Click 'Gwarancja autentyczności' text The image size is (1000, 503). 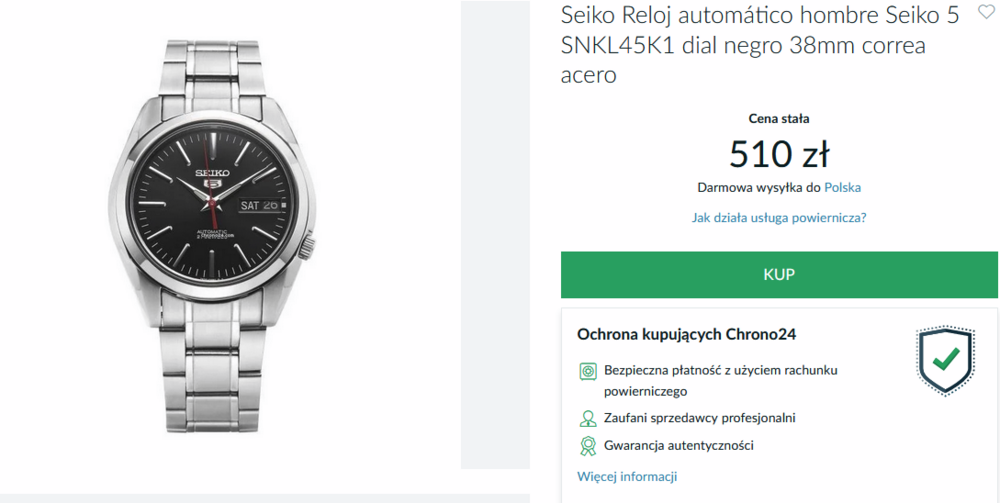(x=679, y=446)
